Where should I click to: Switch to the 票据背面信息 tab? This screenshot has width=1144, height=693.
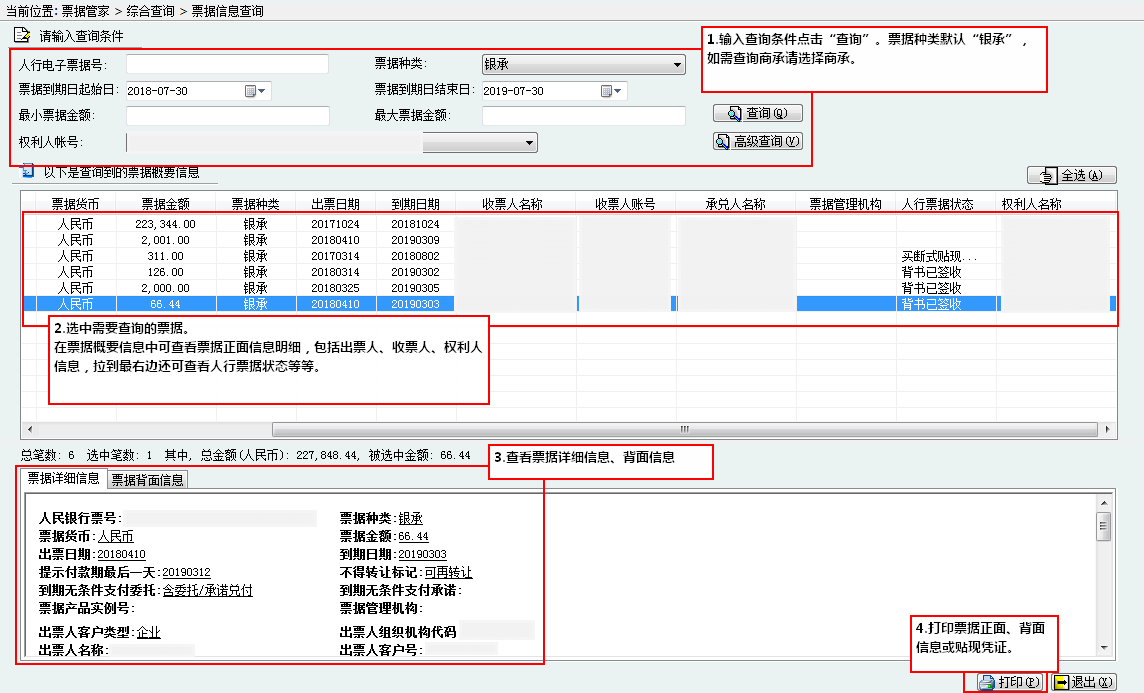coord(147,480)
